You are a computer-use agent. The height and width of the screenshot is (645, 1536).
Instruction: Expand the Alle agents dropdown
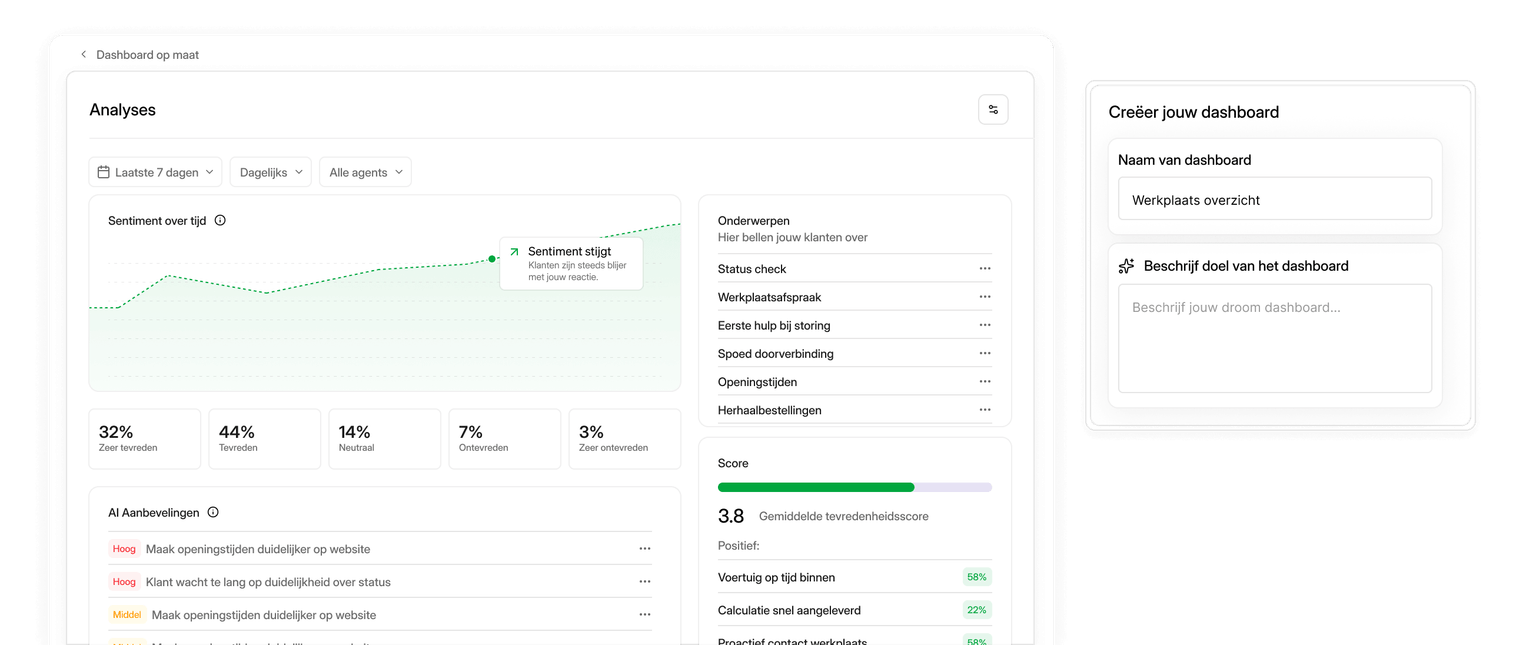[365, 172]
